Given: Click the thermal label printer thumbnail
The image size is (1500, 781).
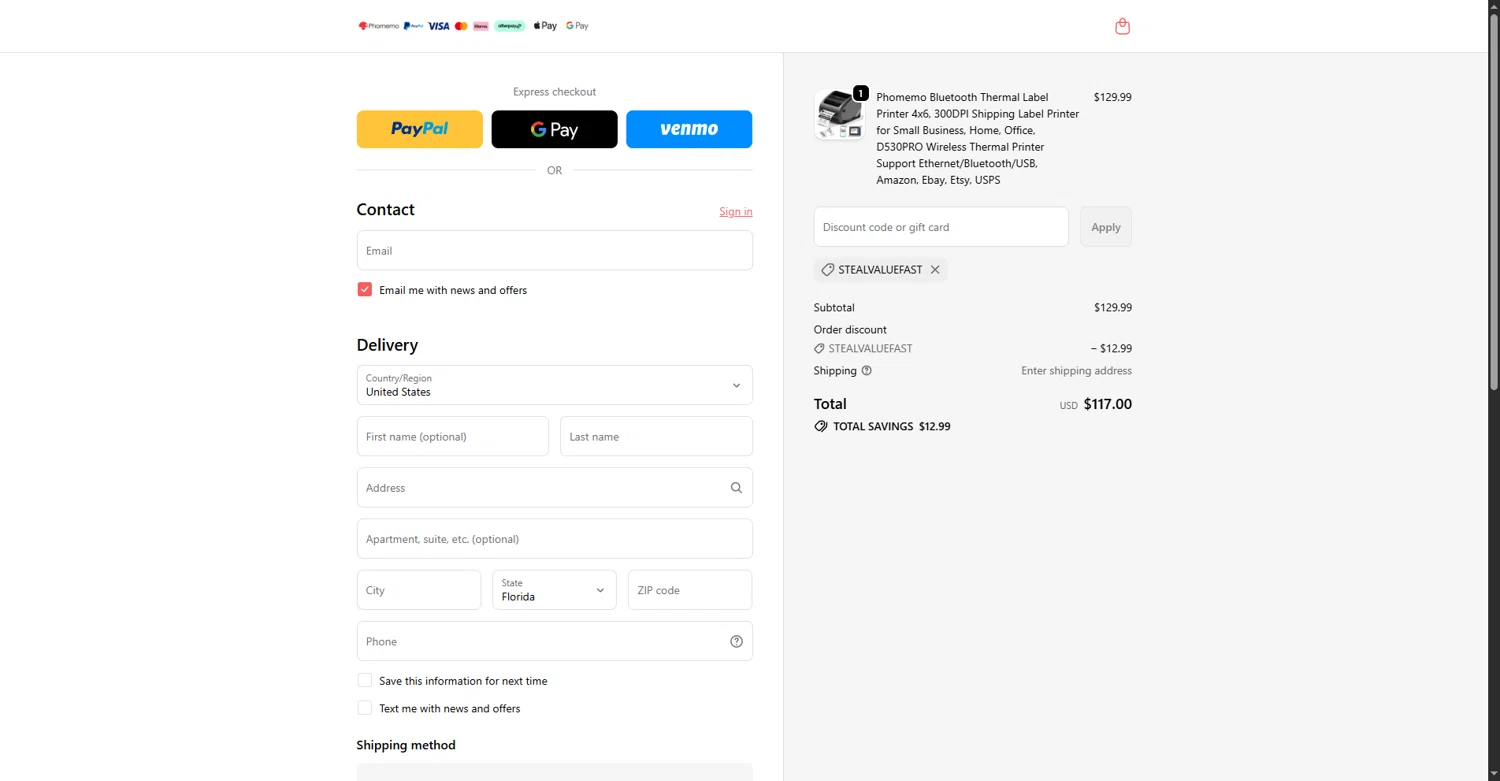Looking at the screenshot, I should click(839, 114).
